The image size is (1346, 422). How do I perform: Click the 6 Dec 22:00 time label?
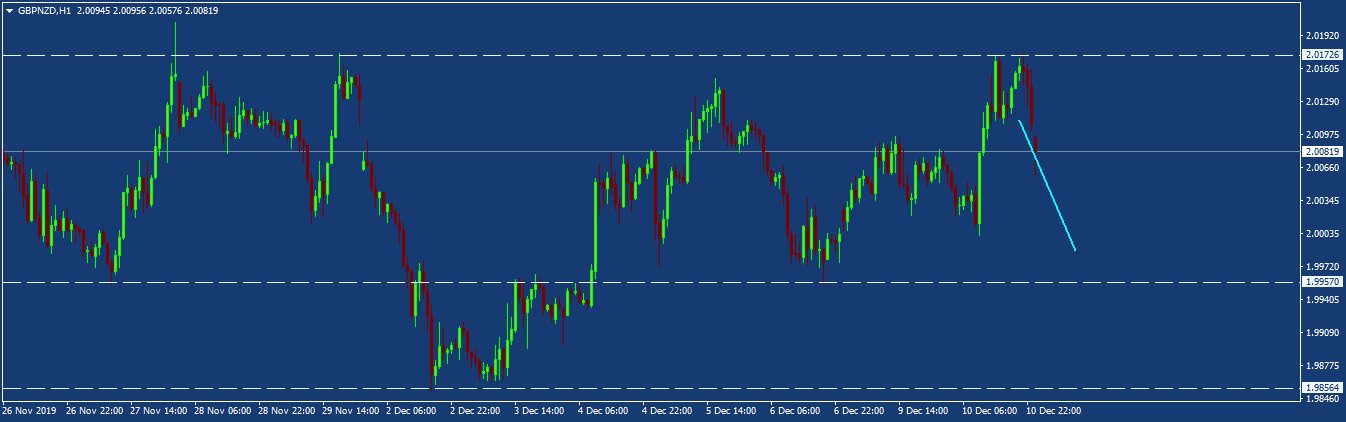pyautogui.click(x=859, y=411)
